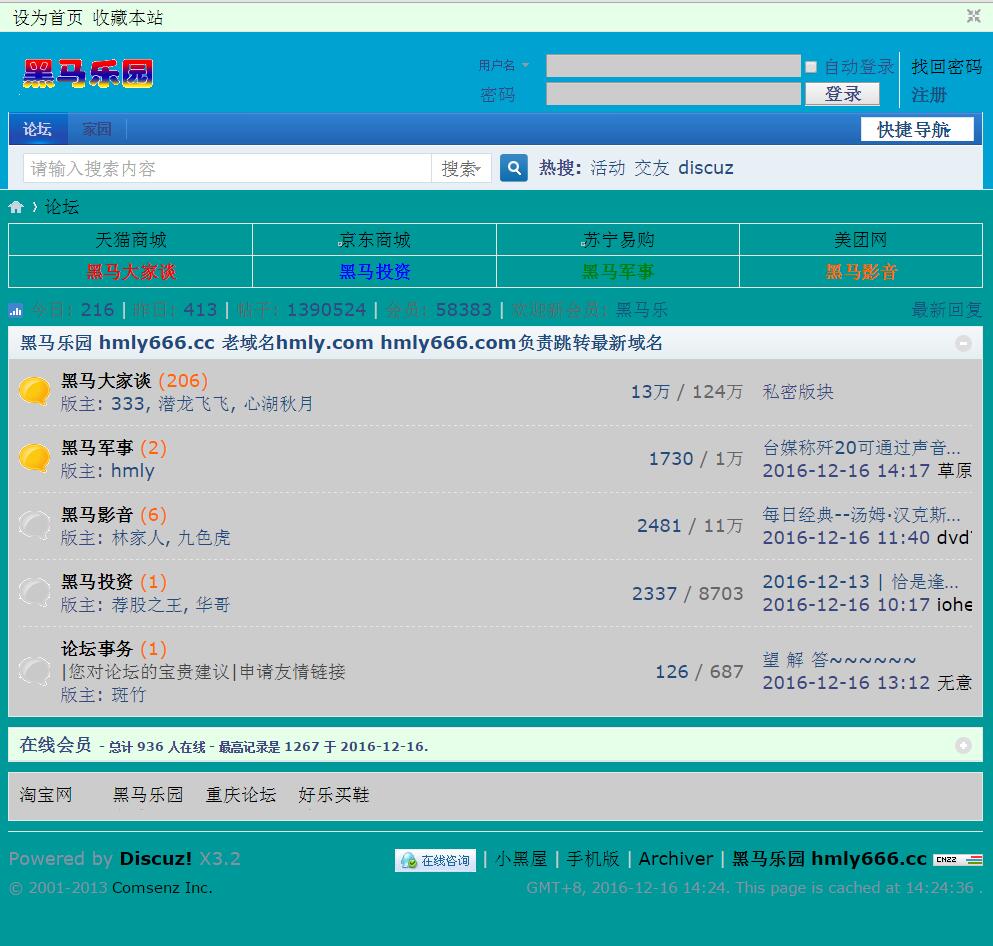Collapse the 黑马乐园 hmly666.cc category section
This screenshot has width=993, height=946.
pyautogui.click(x=963, y=343)
